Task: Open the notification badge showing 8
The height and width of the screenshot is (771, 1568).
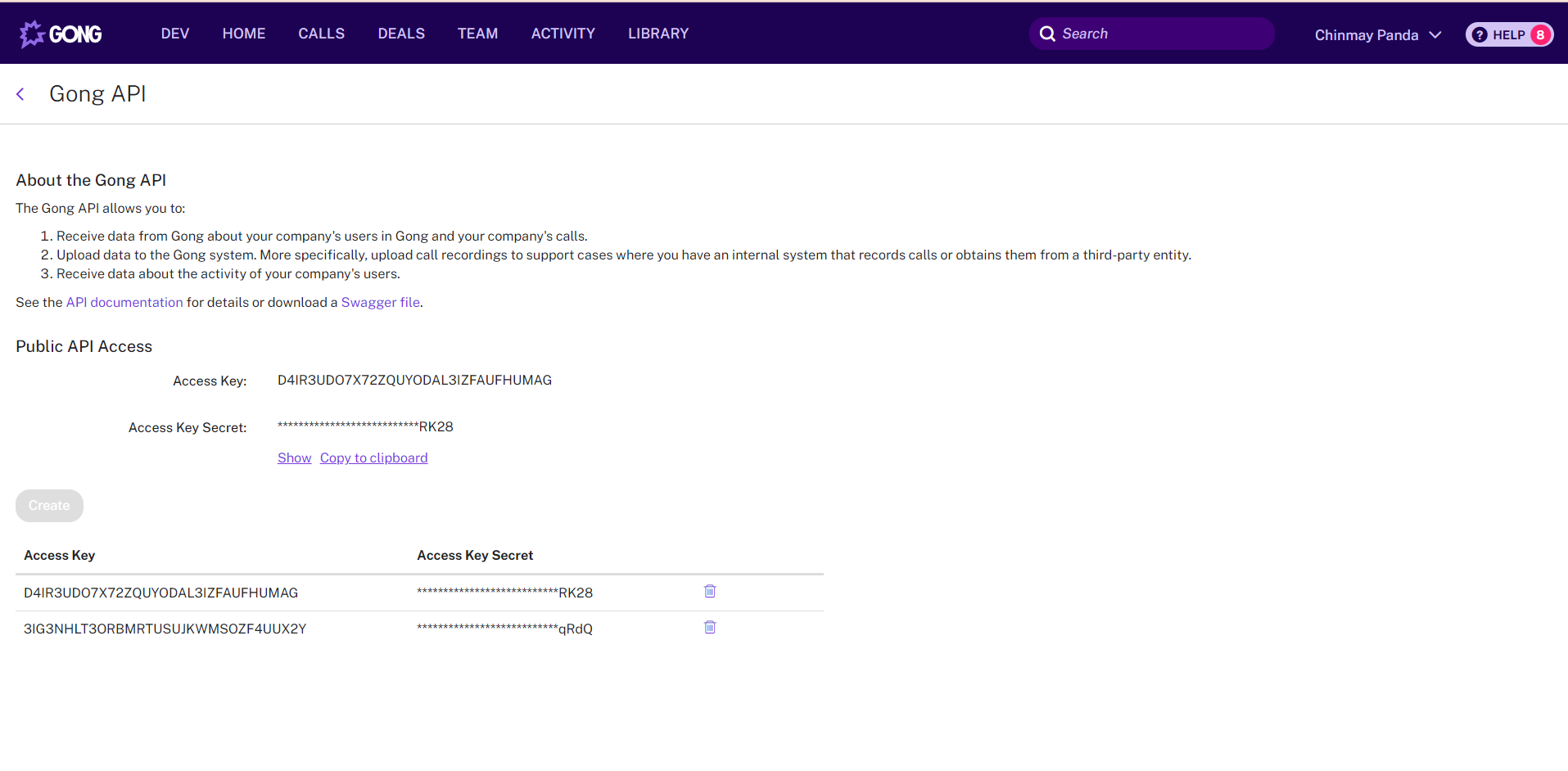Action: click(x=1540, y=34)
